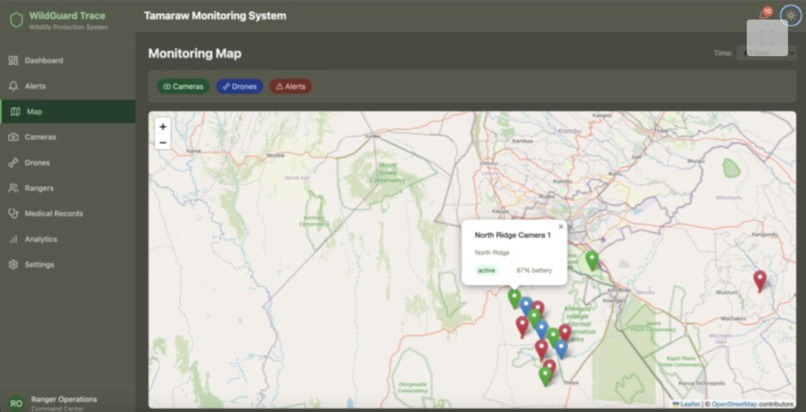Click the 'Monitoring Map' heading
The height and width of the screenshot is (412, 806).
194,53
